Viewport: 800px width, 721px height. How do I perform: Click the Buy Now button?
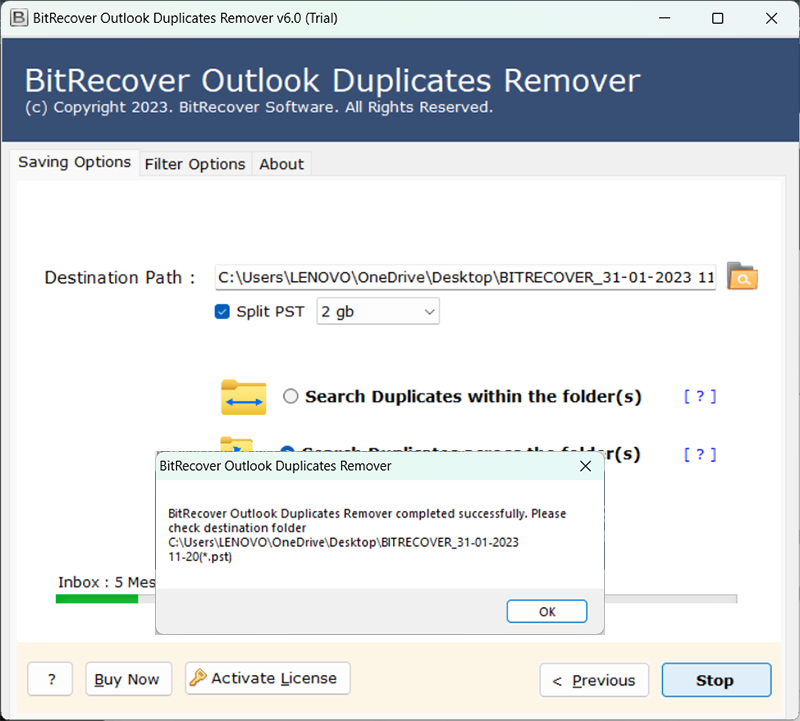pyautogui.click(x=129, y=679)
